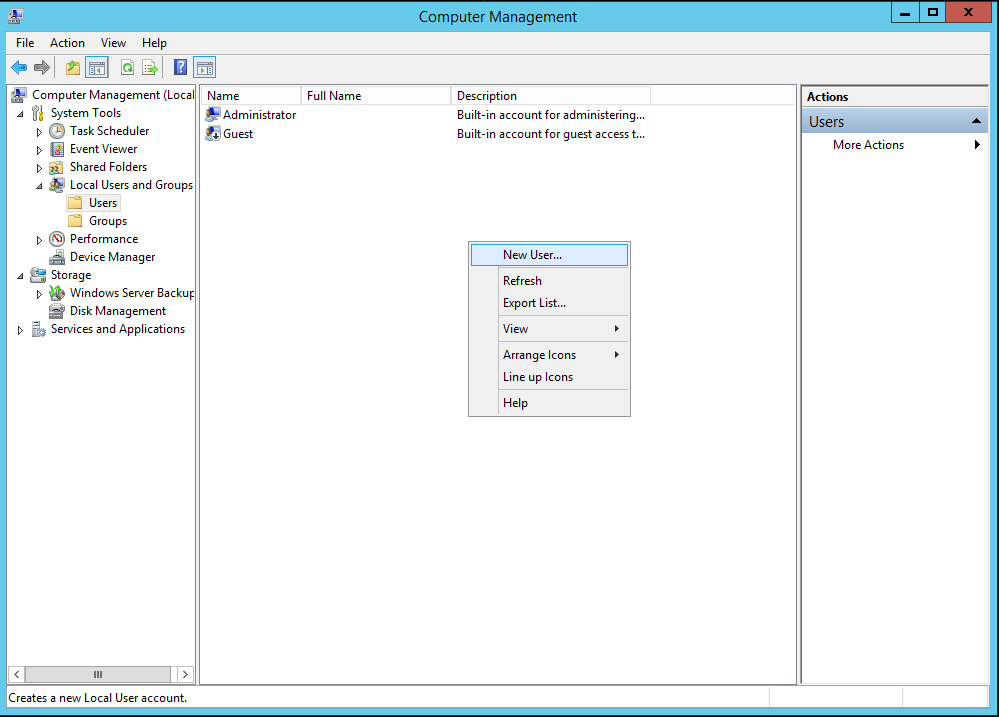Sort by the Name column header
The width and height of the screenshot is (999, 717).
pyautogui.click(x=251, y=96)
